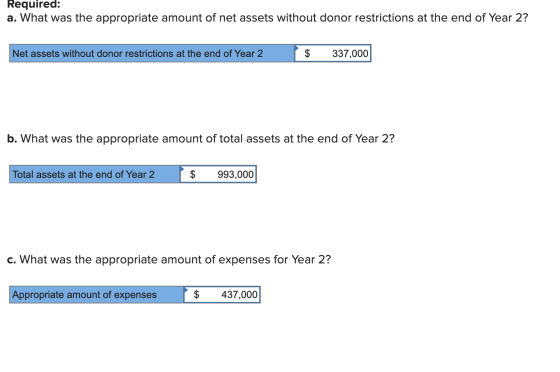This screenshot has height=372, width=560.
Task: Click the dollar sign before 993,000
Action: click(192, 174)
